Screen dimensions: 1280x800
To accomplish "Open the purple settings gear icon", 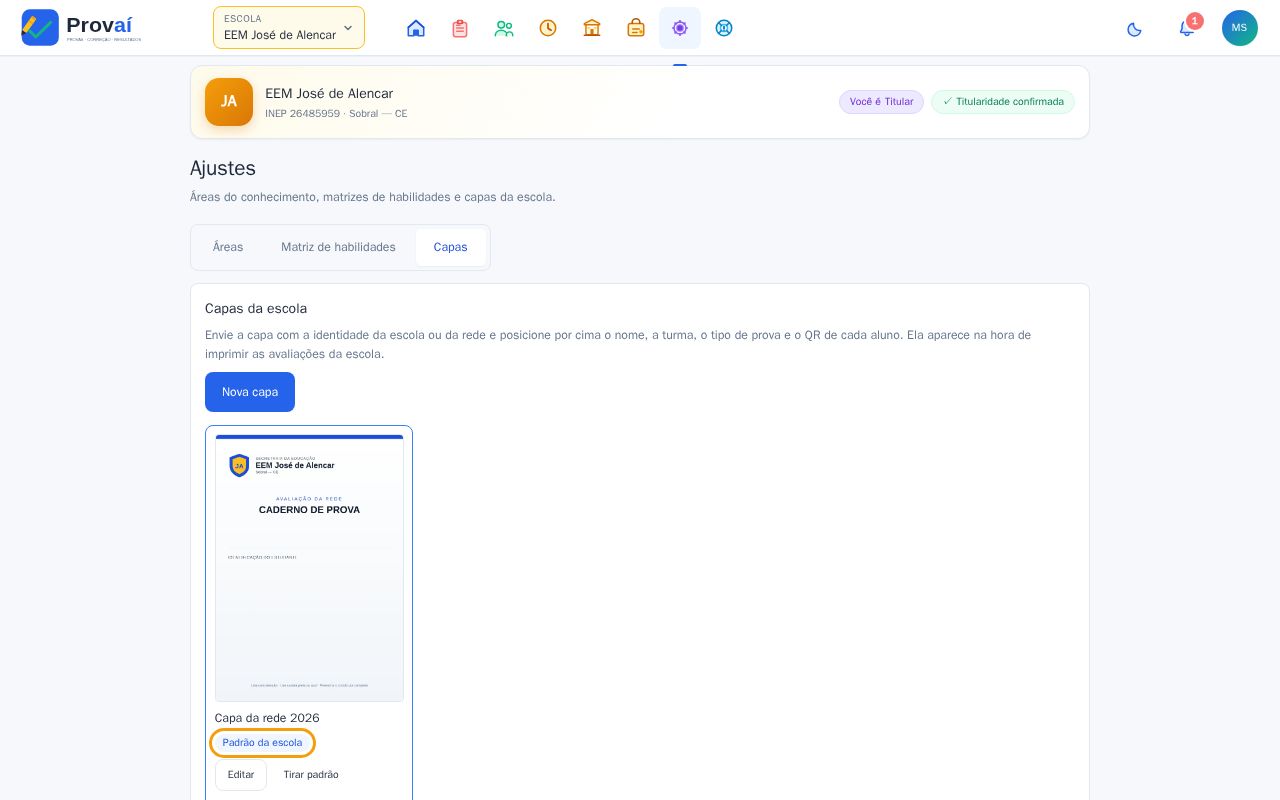I will tap(680, 28).
